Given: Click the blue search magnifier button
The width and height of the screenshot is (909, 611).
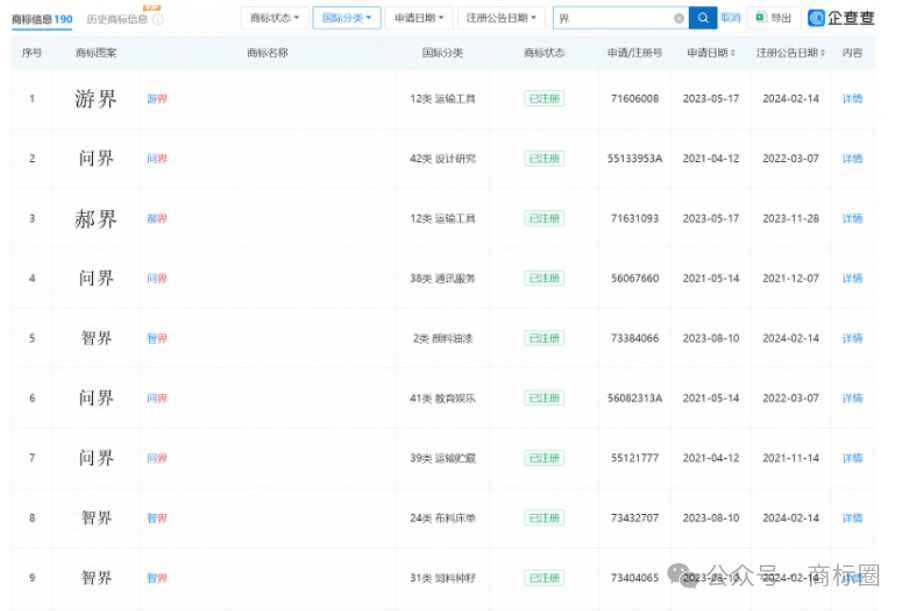Looking at the screenshot, I should (x=703, y=18).
